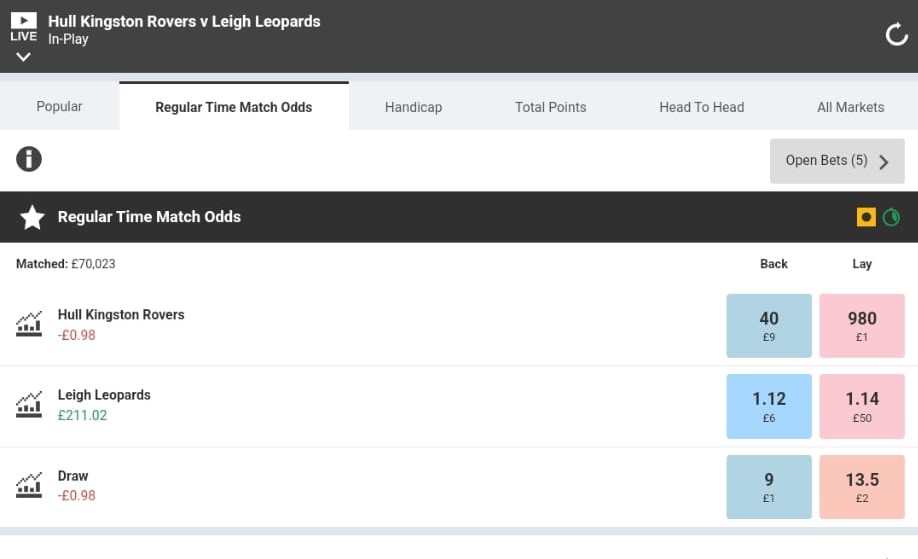
Task: Click the refresh icon in header
Action: tap(896, 36)
